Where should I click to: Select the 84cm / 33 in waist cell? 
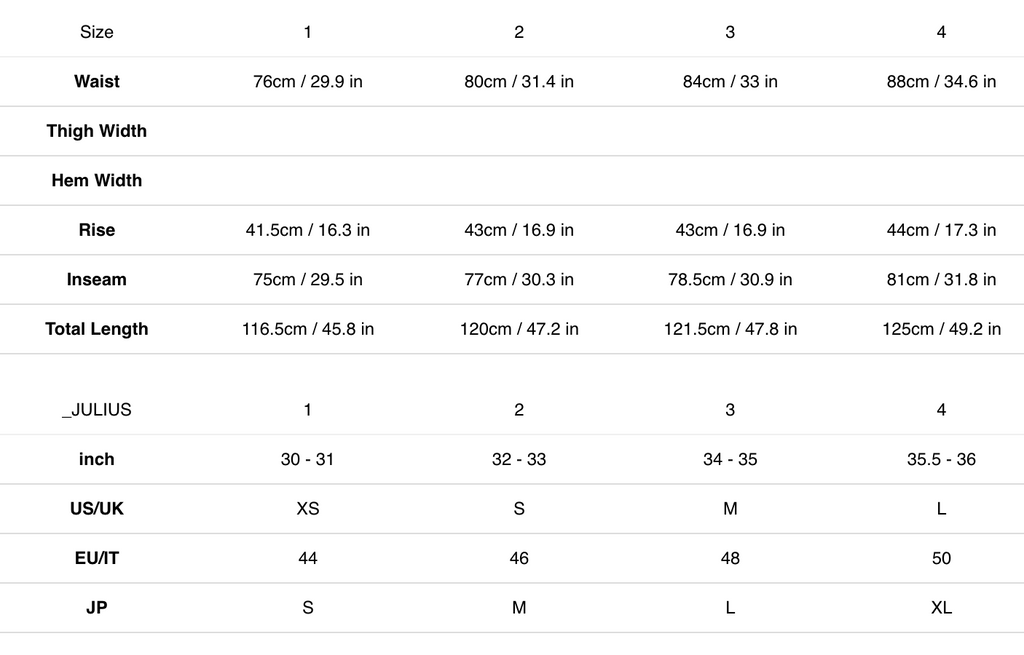730,82
